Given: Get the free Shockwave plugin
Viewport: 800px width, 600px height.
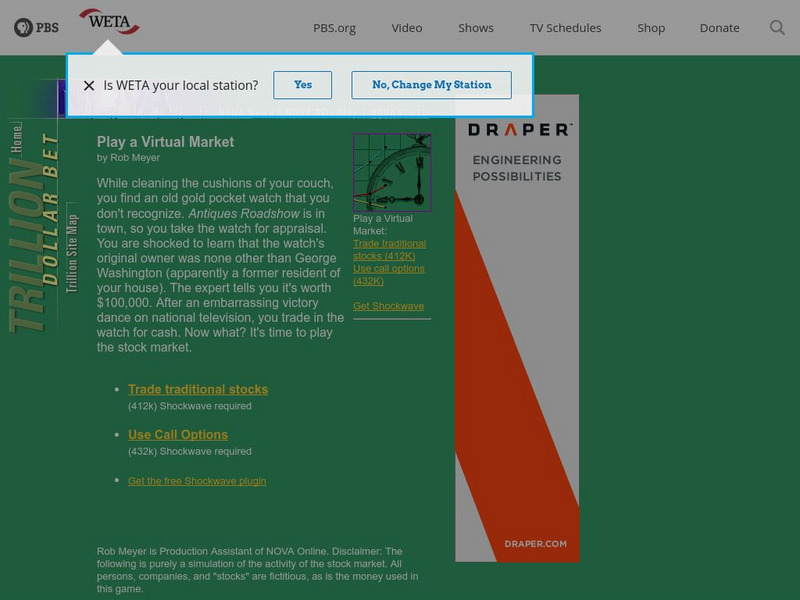Looking at the screenshot, I should pos(196,480).
